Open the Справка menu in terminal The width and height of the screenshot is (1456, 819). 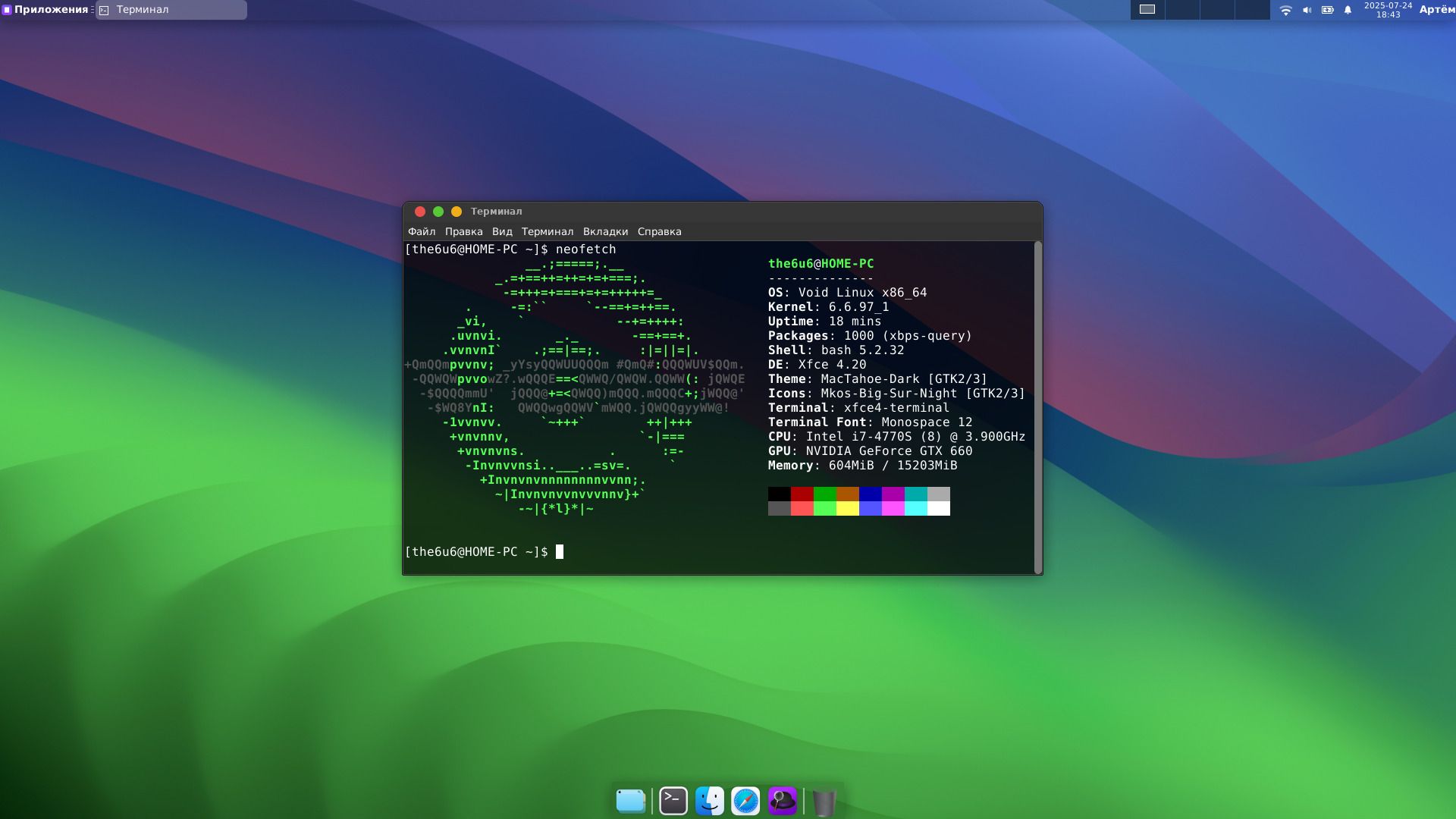pos(659,231)
